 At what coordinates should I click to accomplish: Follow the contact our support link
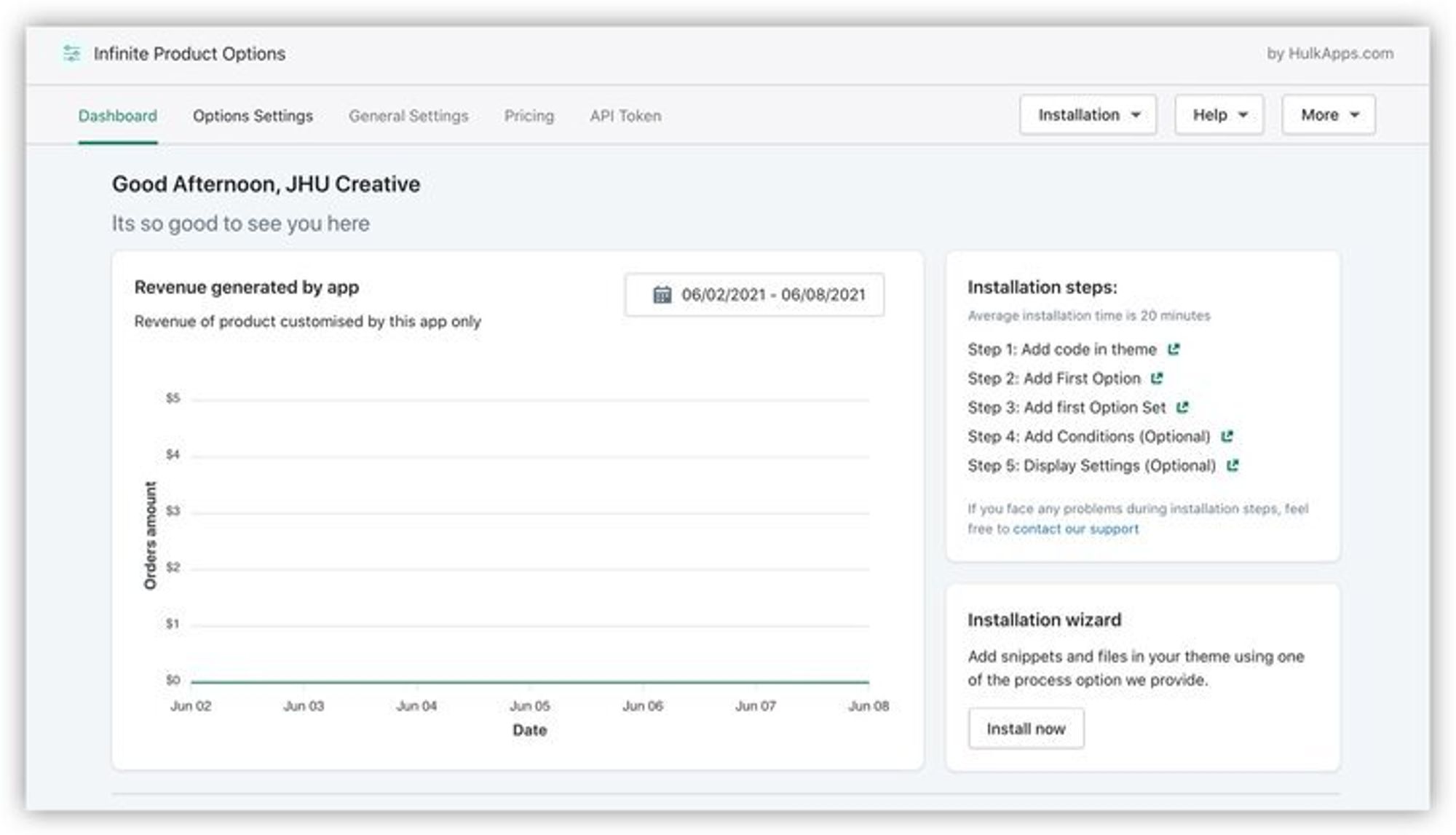[x=1075, y=529]
